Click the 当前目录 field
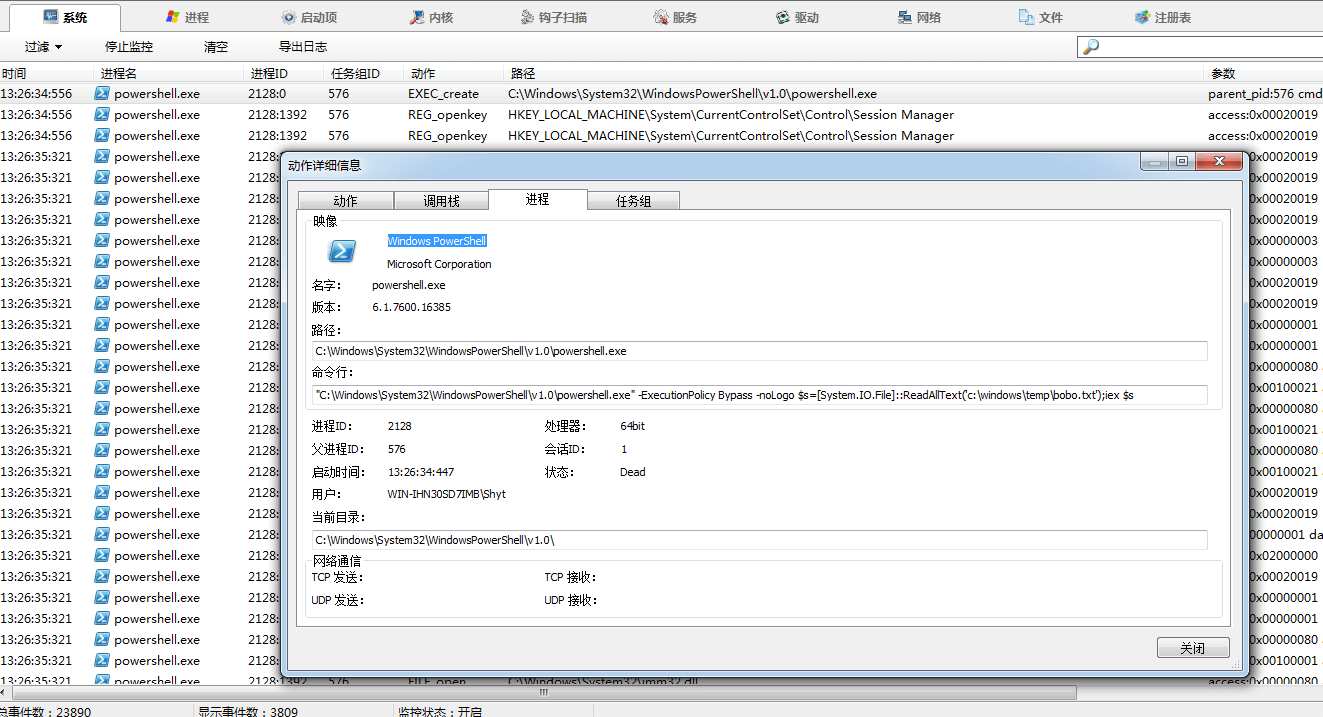 coord(759,540)
